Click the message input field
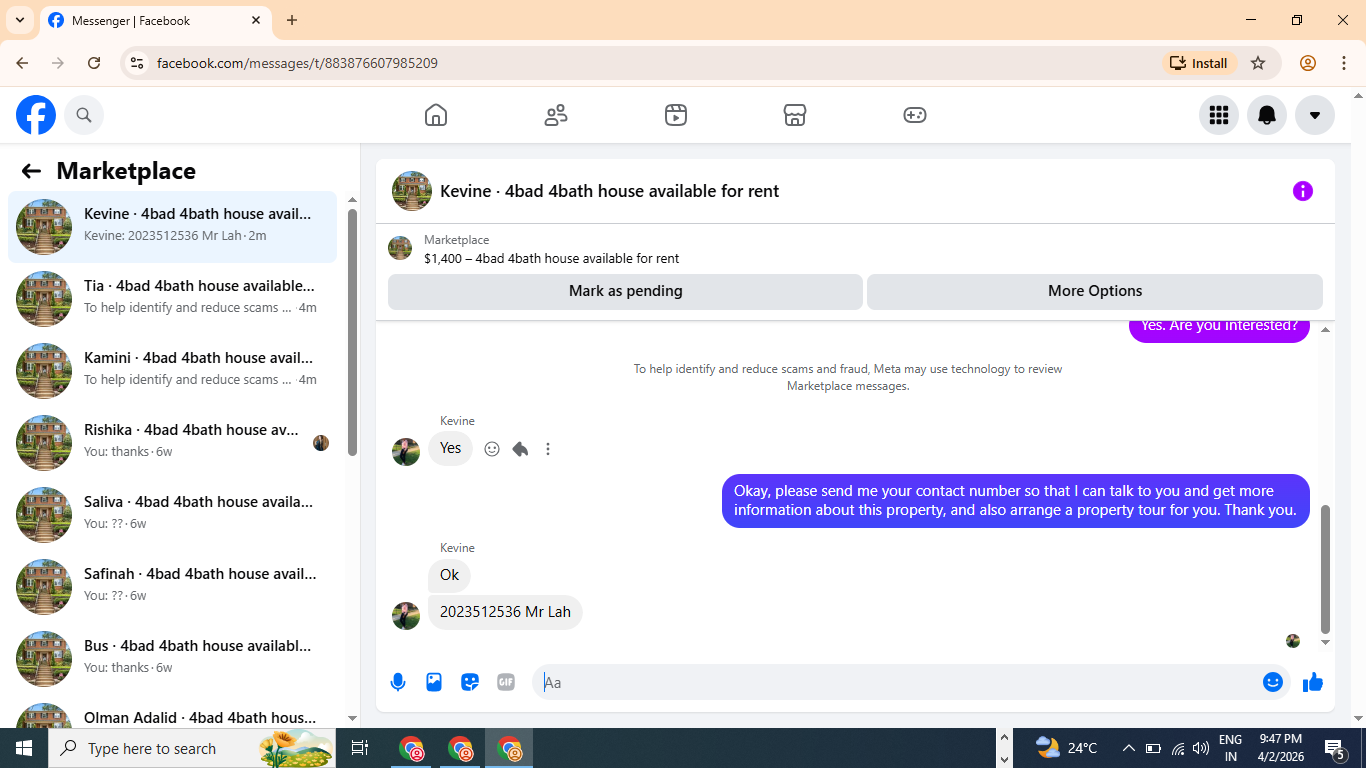The height and width of the screenshot is (768, 1366). point(900,682)
